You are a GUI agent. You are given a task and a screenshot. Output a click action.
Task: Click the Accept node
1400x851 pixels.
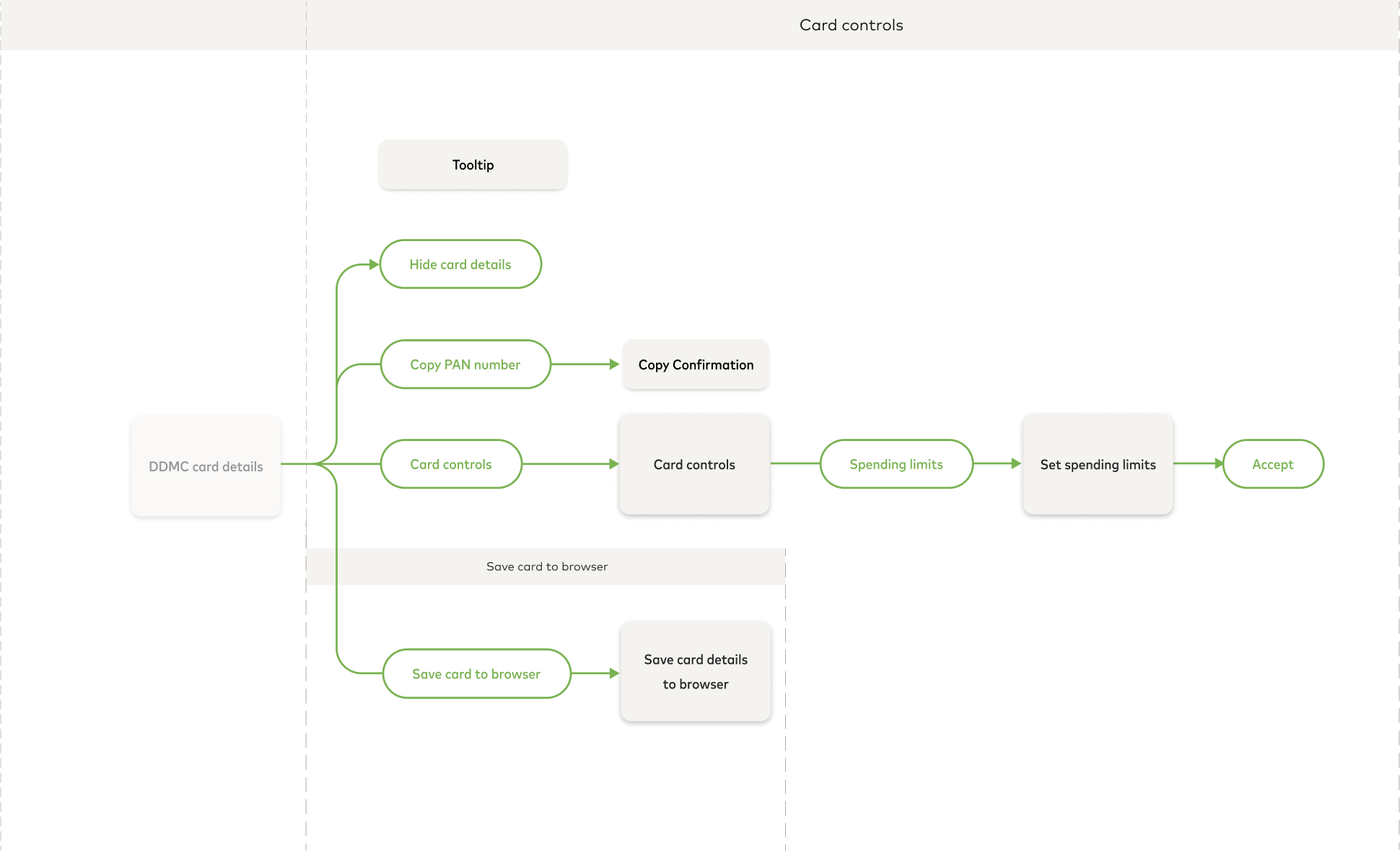(1273, 464)
